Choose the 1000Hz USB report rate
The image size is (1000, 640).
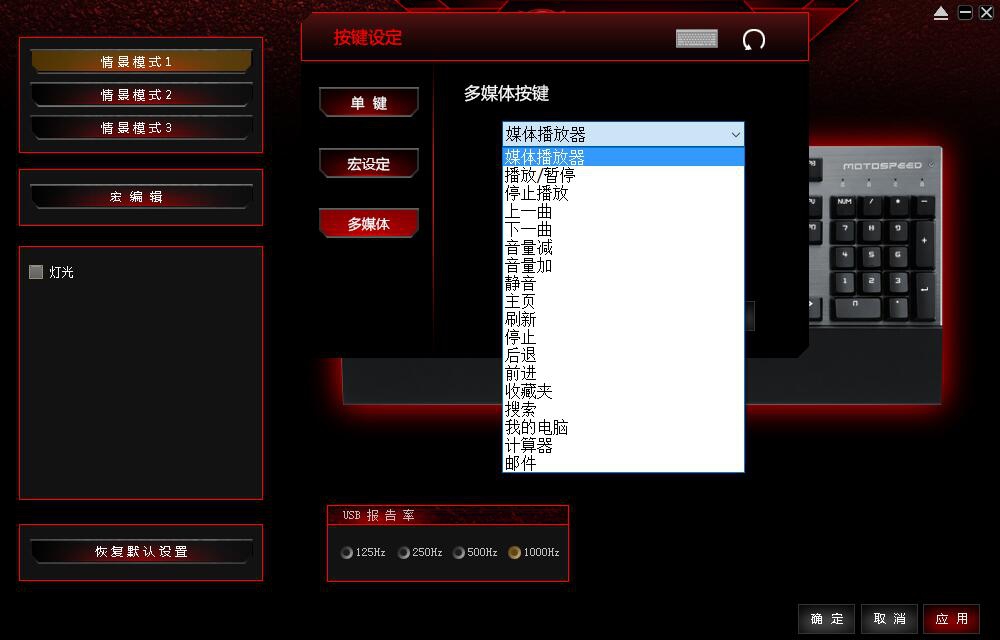tap(515, 552)
